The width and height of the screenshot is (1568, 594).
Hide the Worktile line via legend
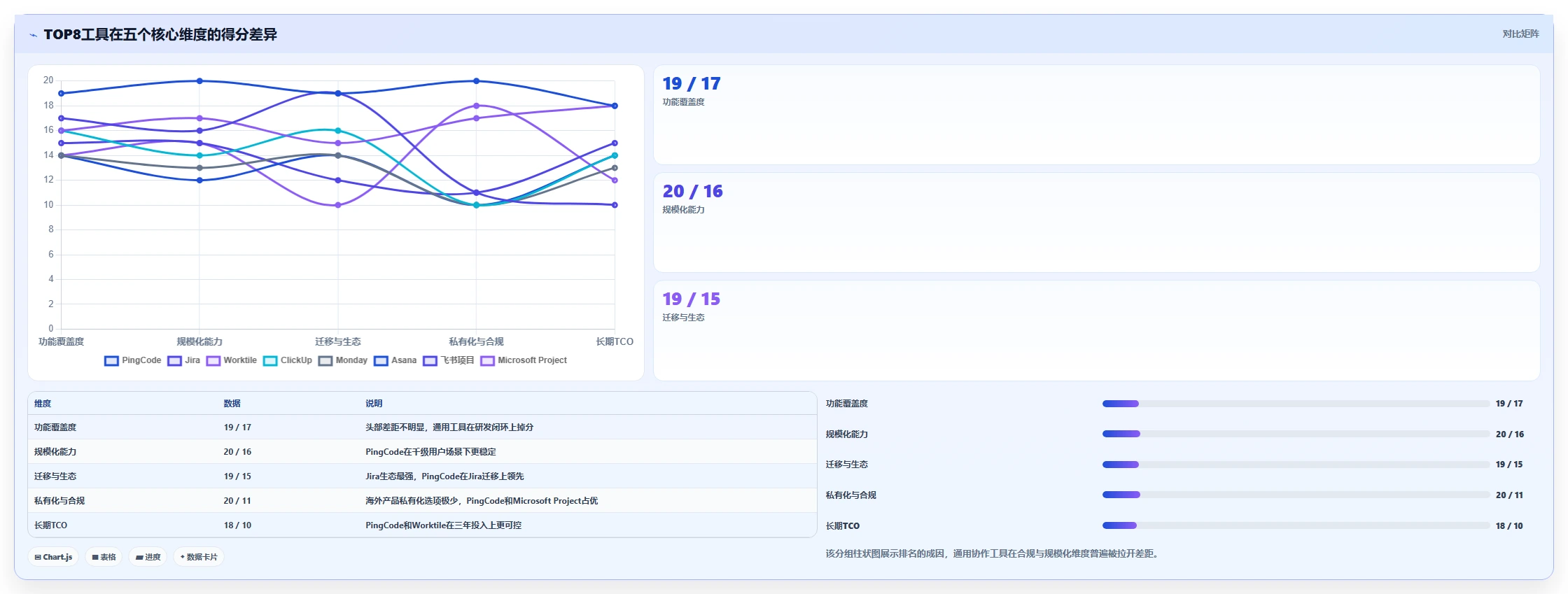click(231, 360)
